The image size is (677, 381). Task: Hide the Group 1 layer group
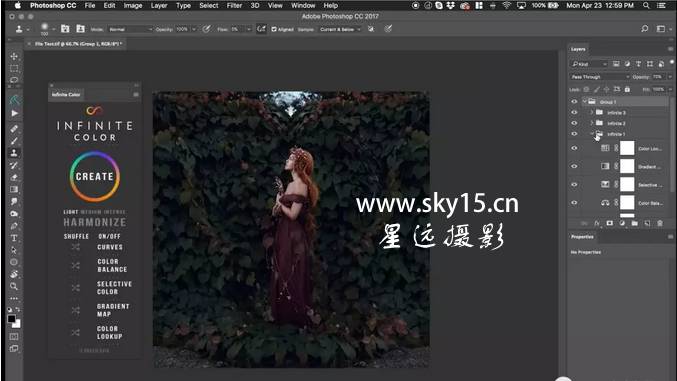coord(574,102)
